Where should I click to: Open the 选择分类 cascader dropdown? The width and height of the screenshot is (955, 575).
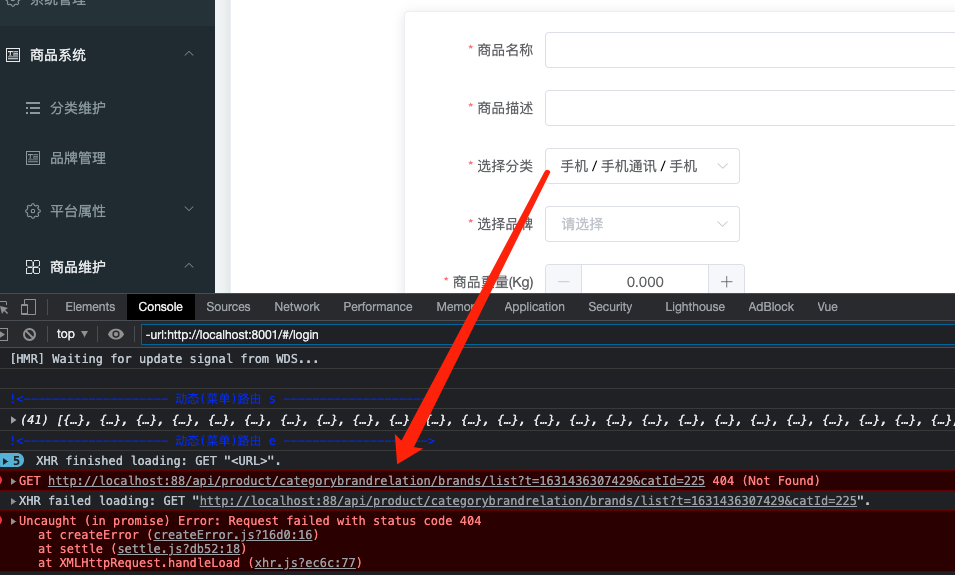pos(642,166)
